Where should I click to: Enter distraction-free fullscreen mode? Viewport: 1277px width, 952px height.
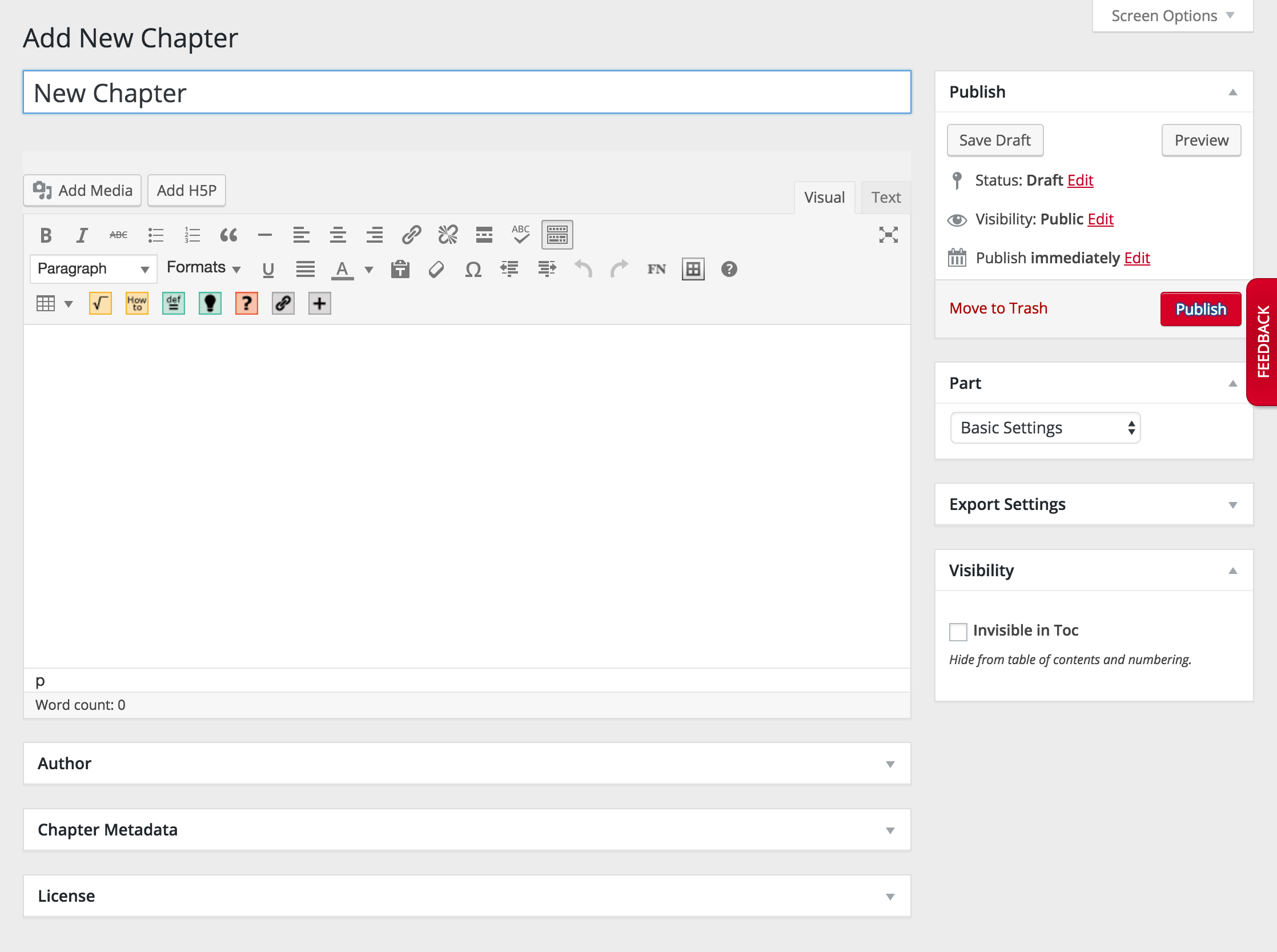889,235
